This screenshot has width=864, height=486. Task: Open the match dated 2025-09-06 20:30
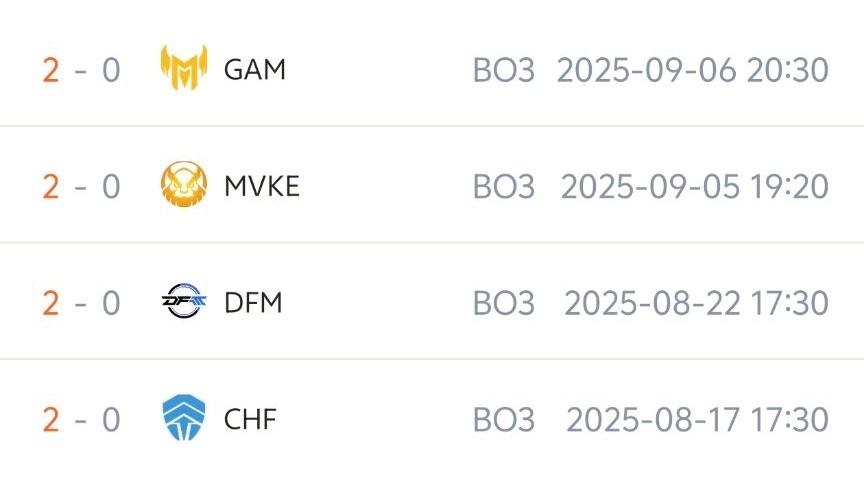(693, 70)
